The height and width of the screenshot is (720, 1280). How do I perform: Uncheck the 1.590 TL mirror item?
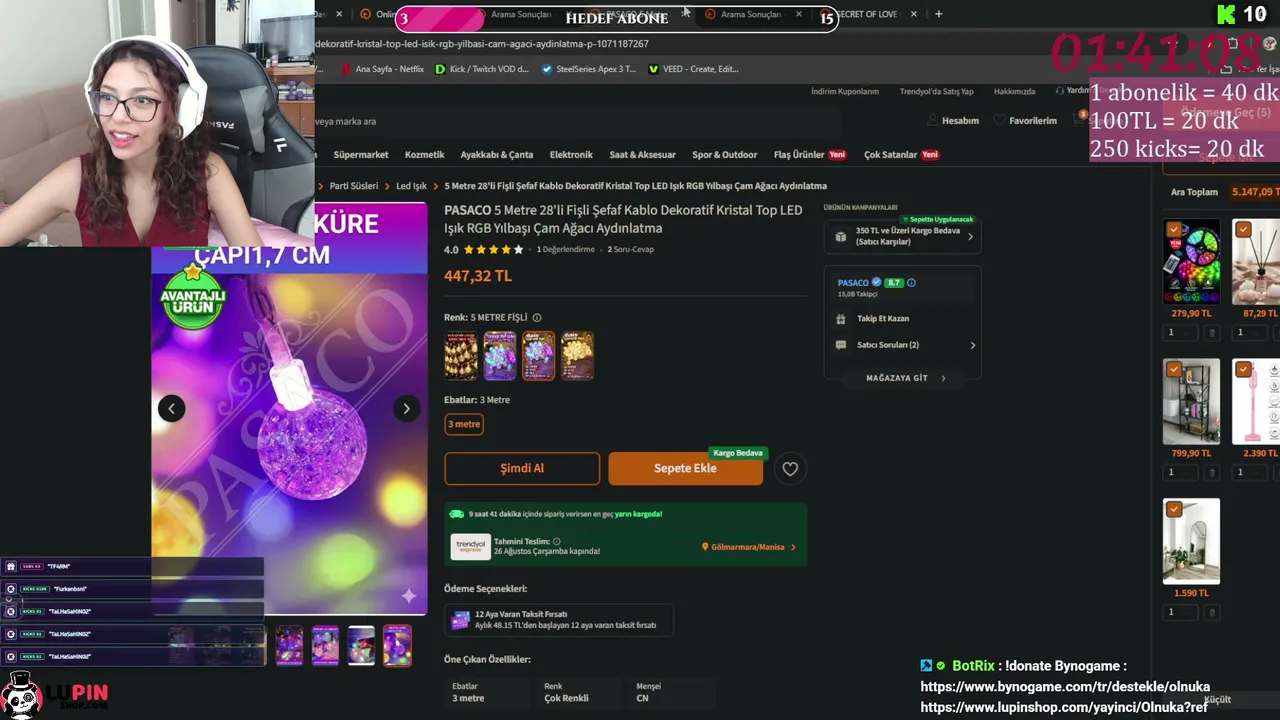pos(1174,509)
